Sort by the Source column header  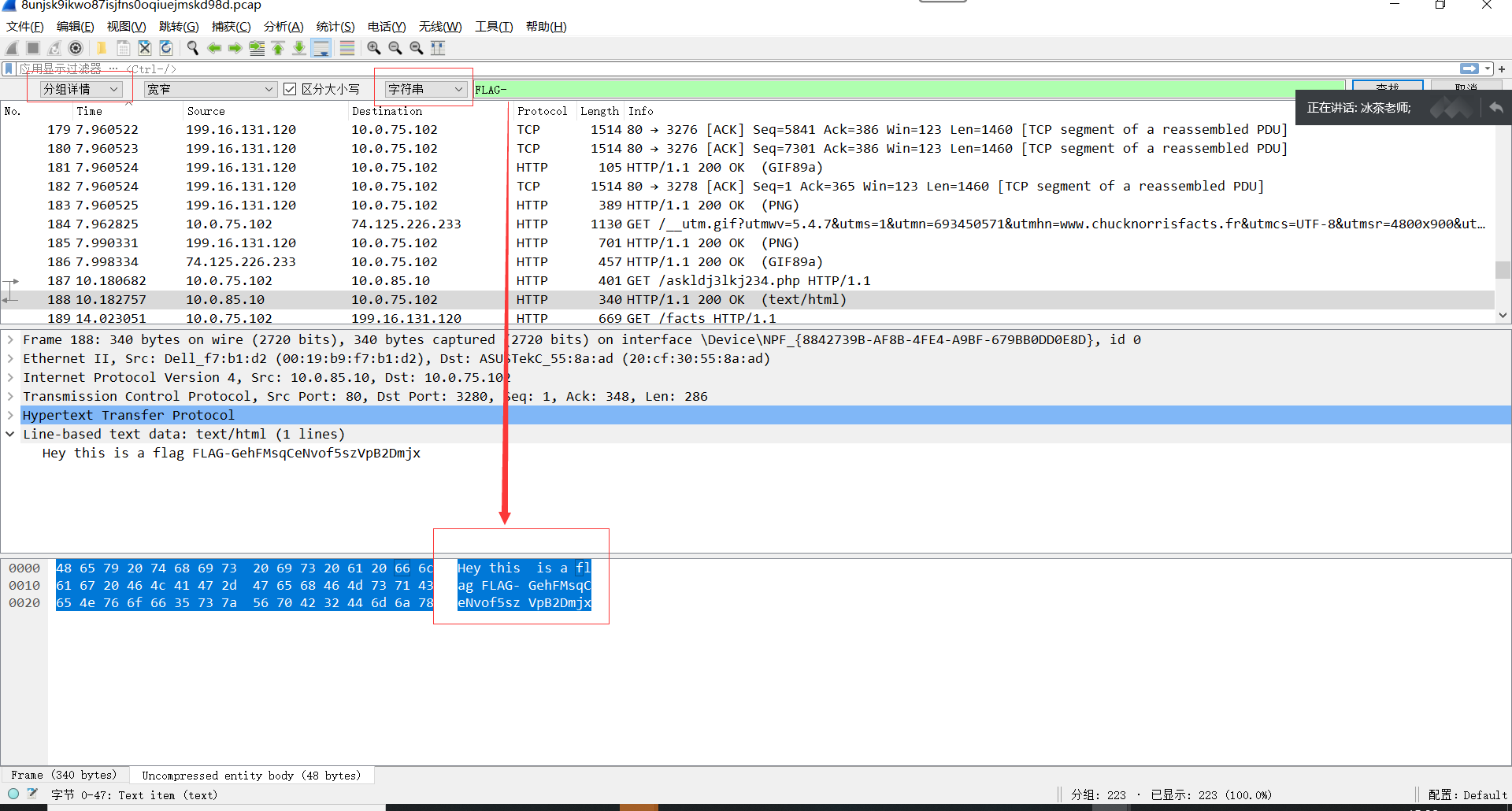click(x=265, y=111)
